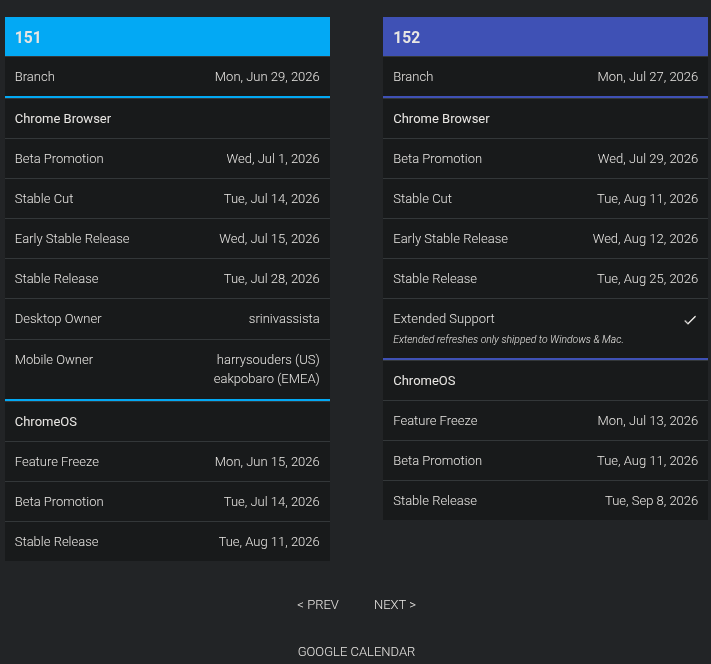Select Stable Cut date Tue, Aug 11, 2026
The image size is (711, 664).
tap(647, 199)
